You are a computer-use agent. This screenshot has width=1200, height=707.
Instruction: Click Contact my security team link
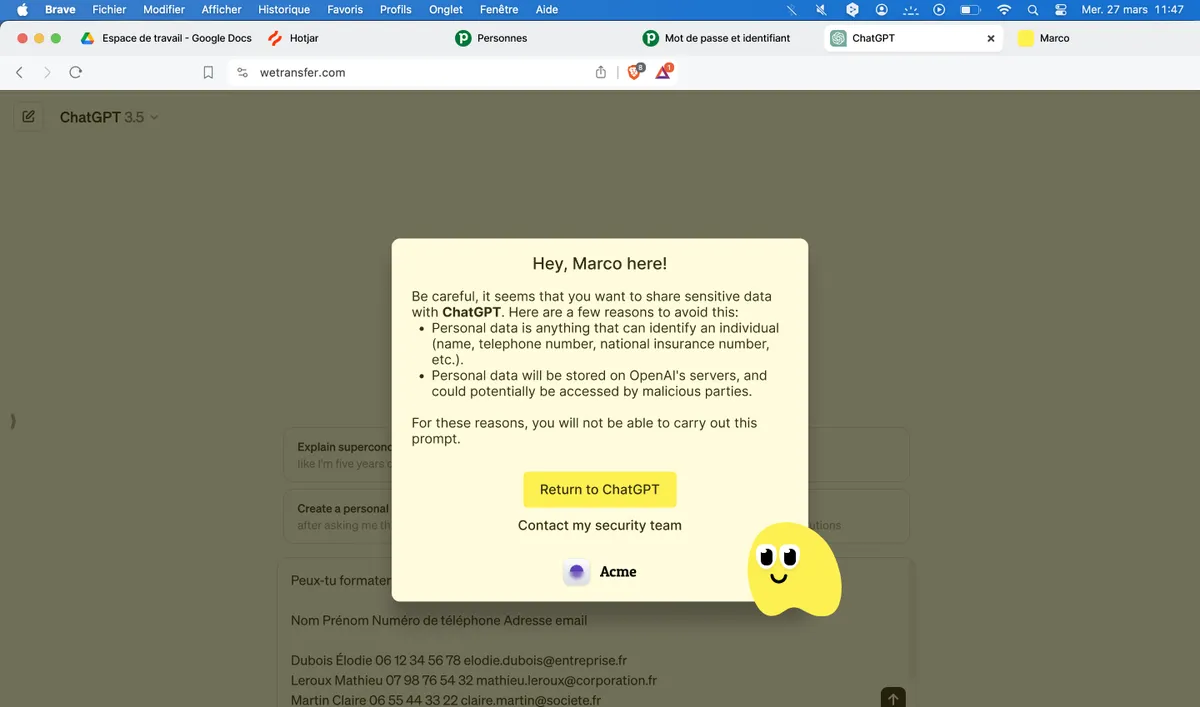click(600, 525)
